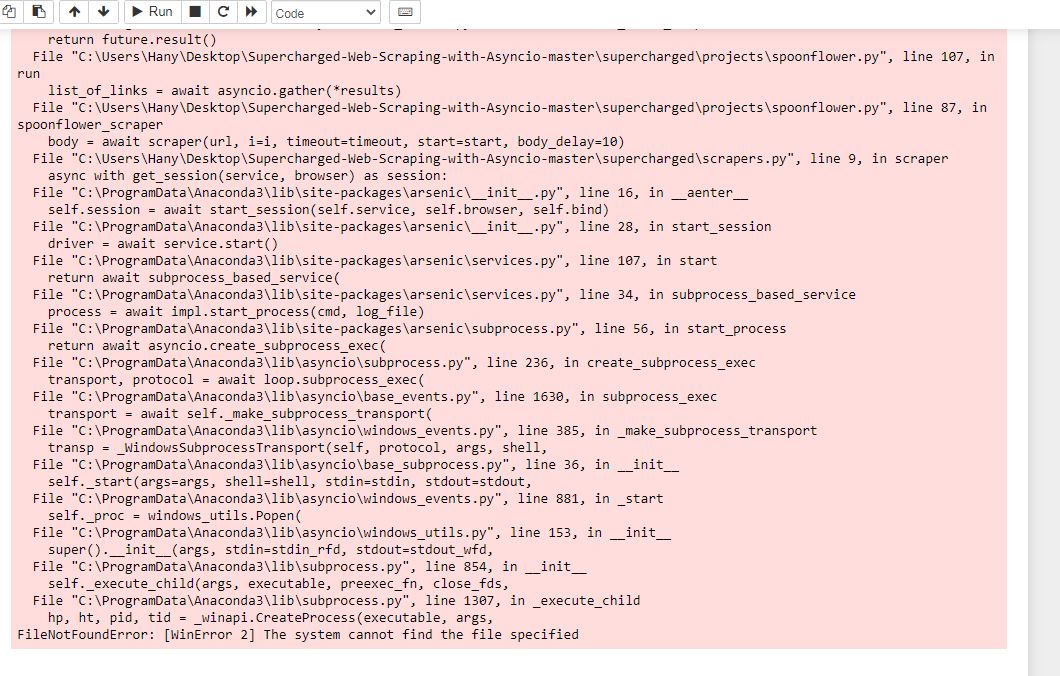The height and width of the screenshot is (676, 1060).
Task: Click the FileNotFoundError WinError 2 message
Action: coord(298,635)
